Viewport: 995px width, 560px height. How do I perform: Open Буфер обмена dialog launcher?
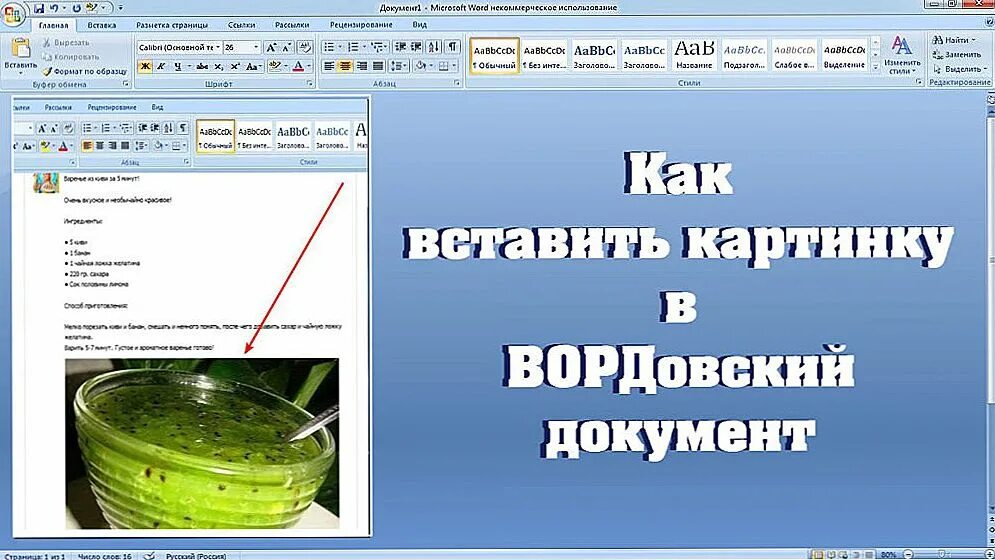coord(126,84)
